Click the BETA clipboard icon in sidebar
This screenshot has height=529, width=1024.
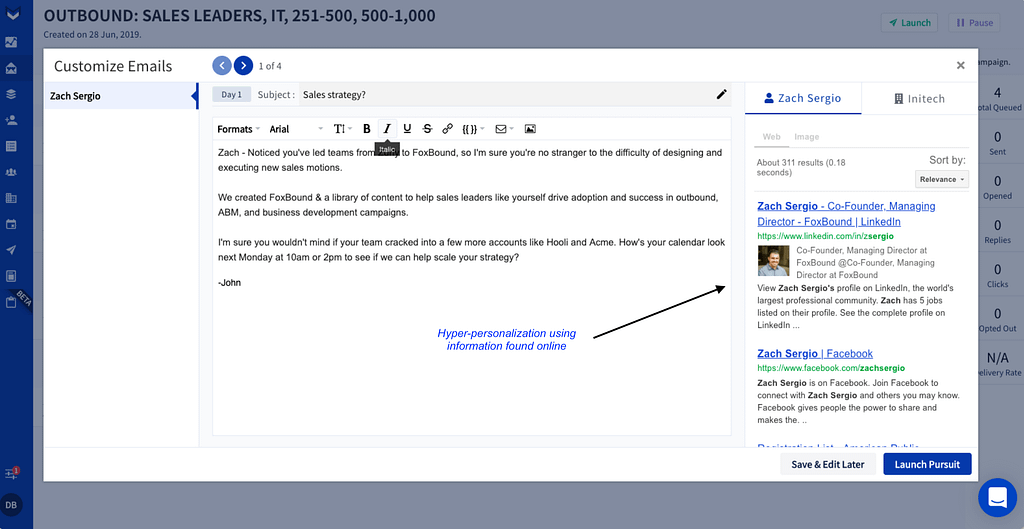[x=11, y=302]
